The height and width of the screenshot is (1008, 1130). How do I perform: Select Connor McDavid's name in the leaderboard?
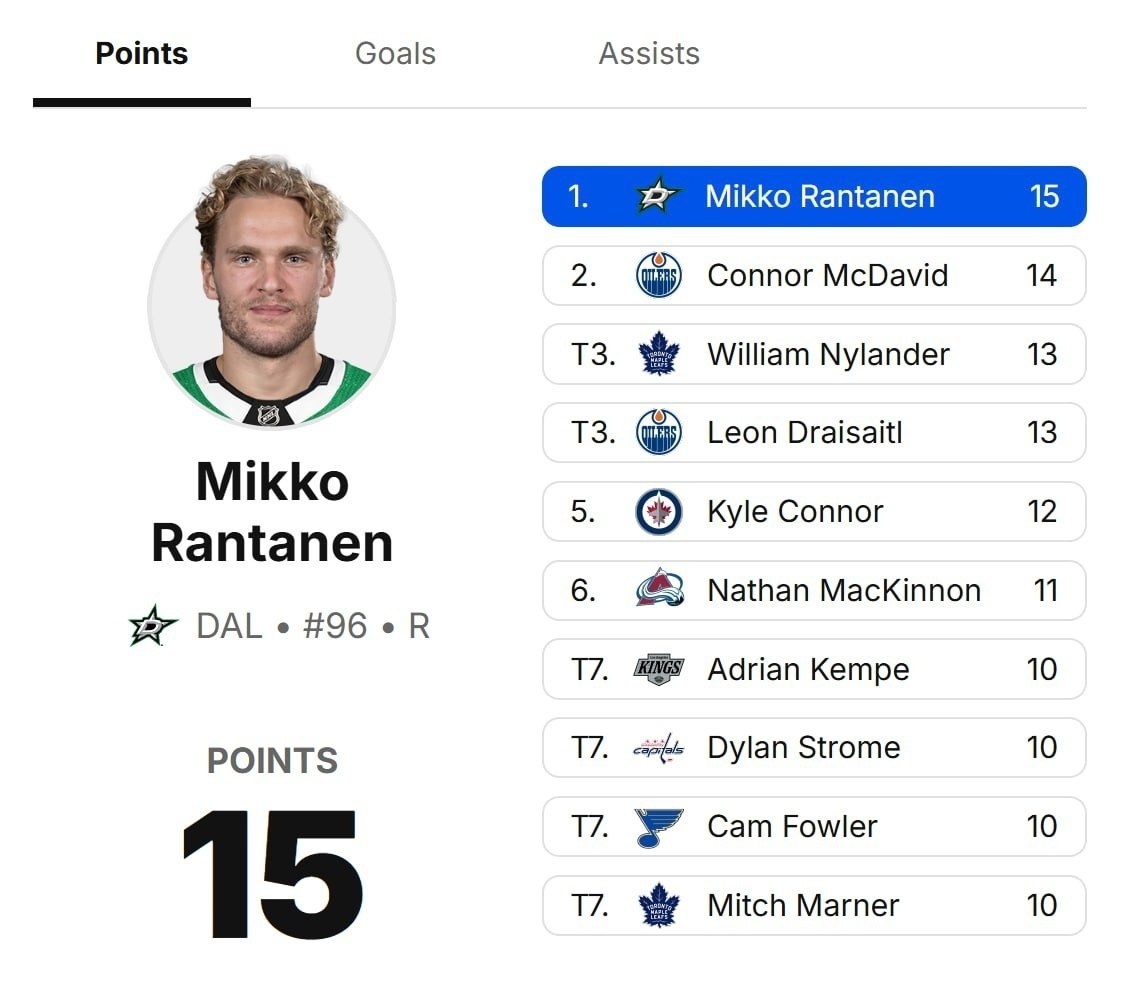point(827,275)
